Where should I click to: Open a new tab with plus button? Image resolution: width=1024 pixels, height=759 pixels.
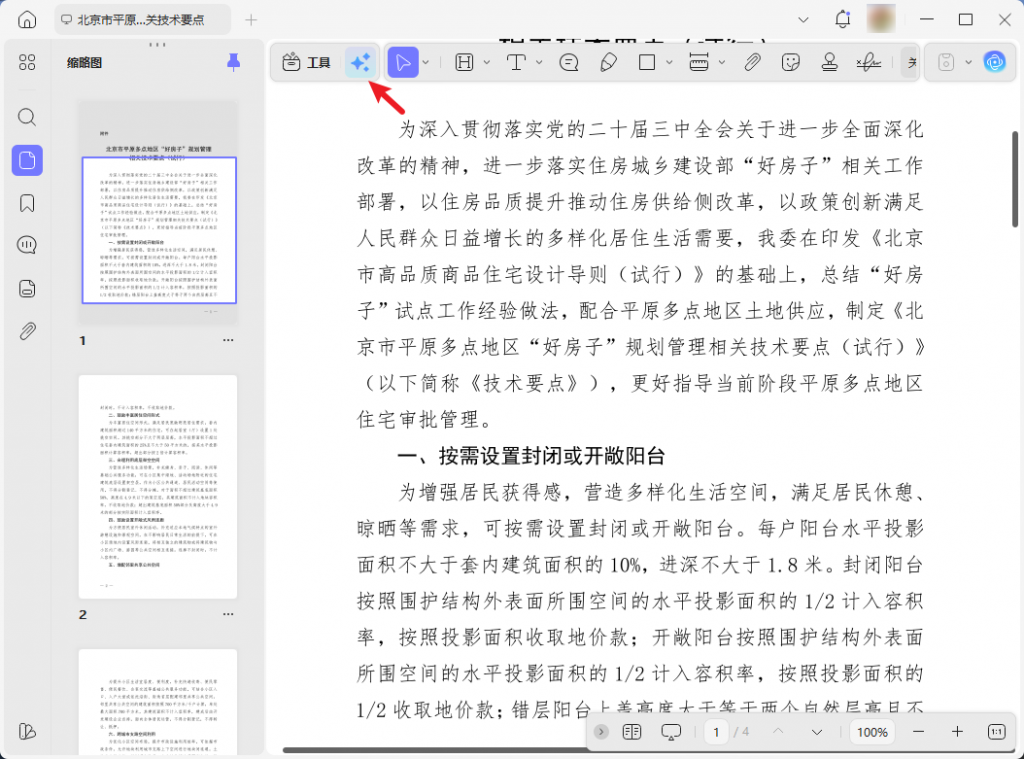click(251, 20)
